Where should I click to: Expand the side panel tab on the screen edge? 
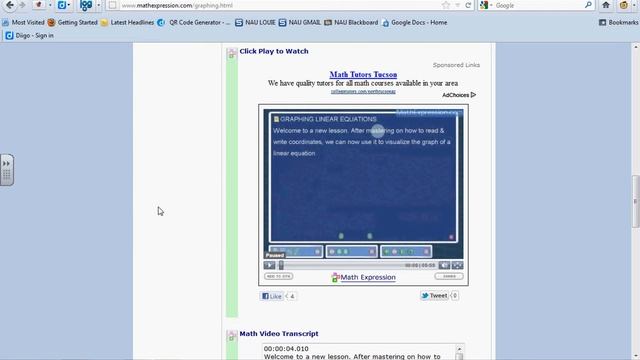click(x=7, y=170)
